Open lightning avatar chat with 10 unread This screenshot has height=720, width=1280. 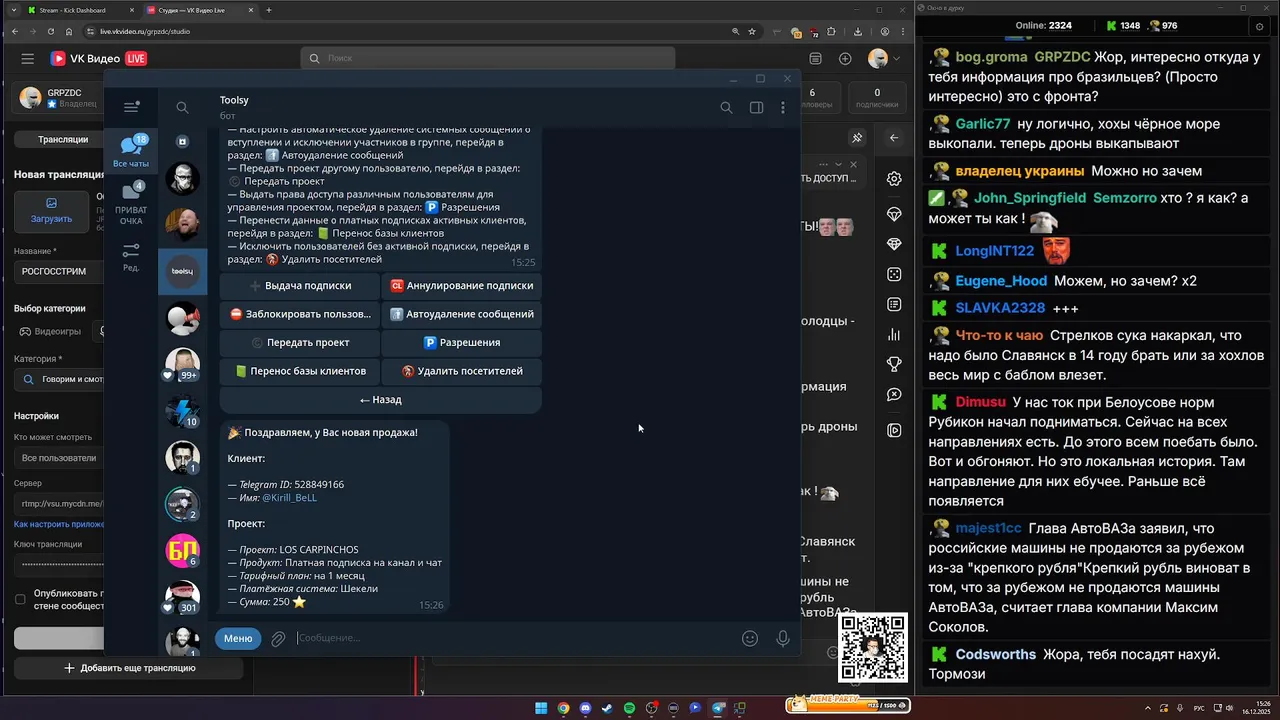pyautogui.click(x=182, y=411)
